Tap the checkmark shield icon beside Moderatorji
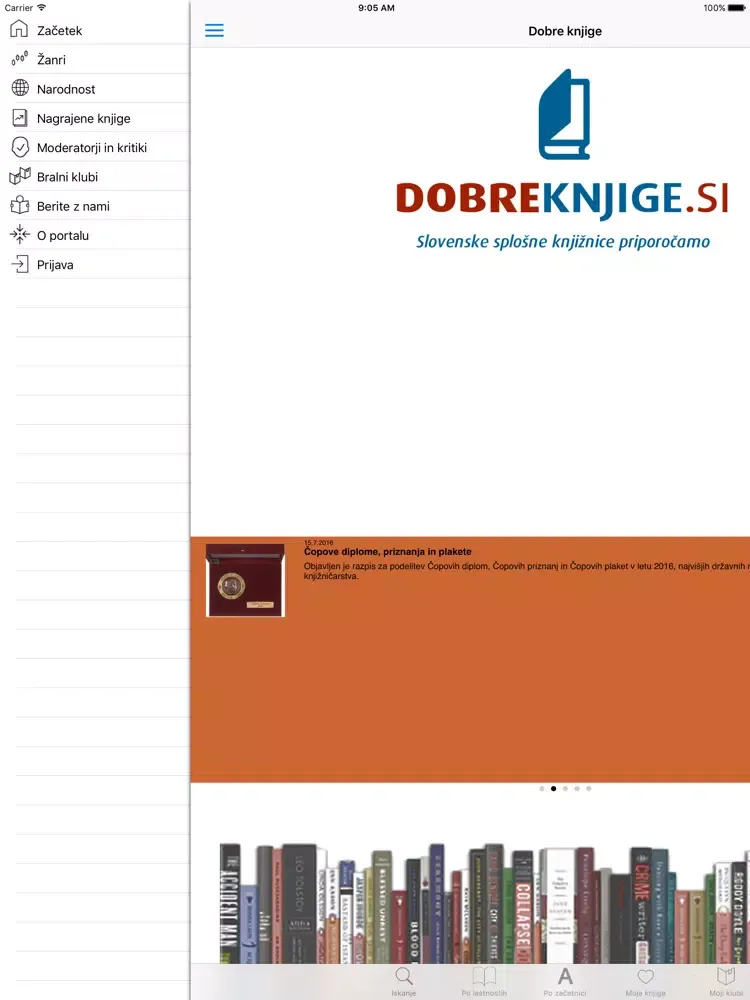Screen dimensions: 750x1000 click(x=20, y=147)
